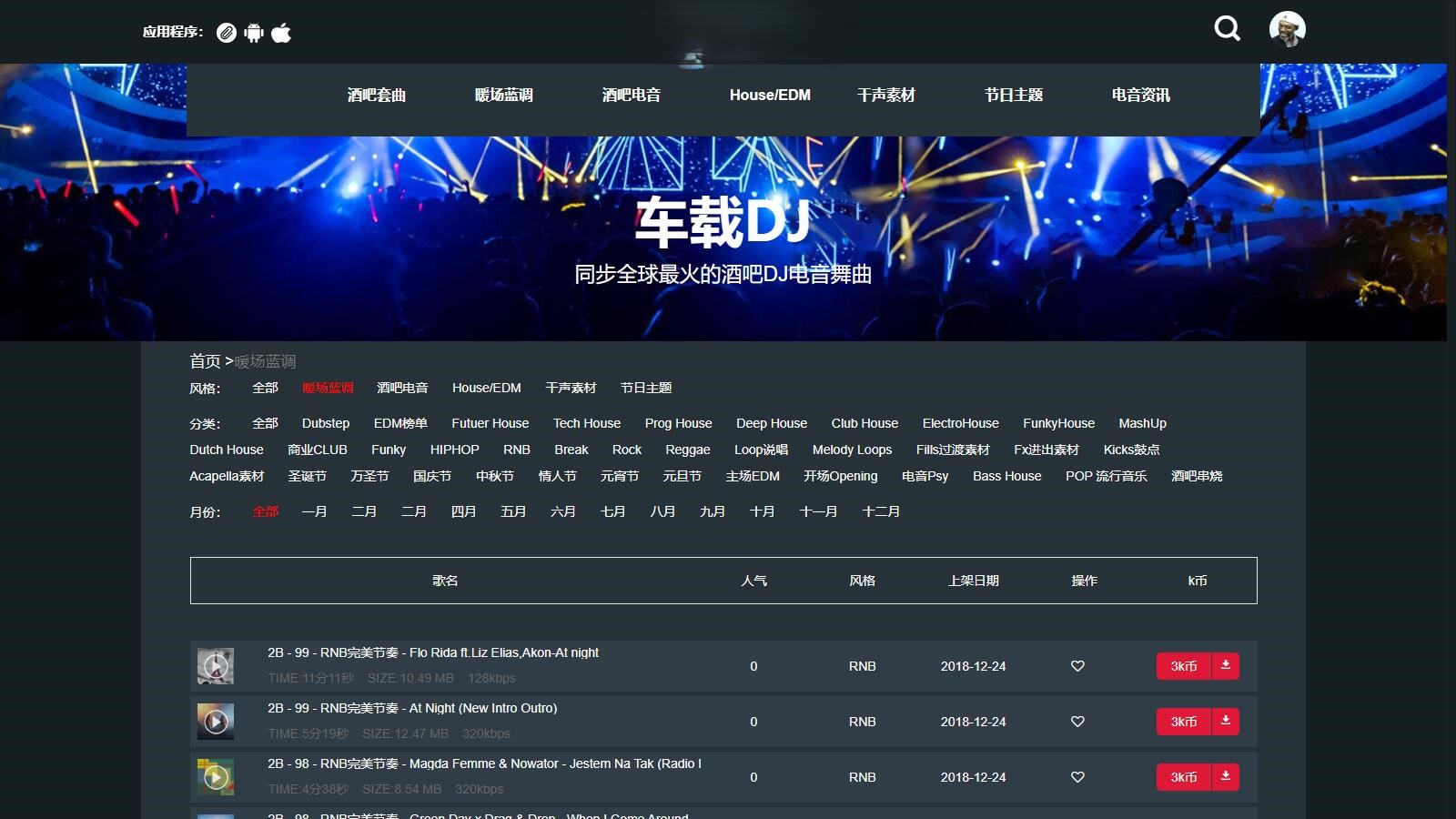The image size is (1456, 819).
Task: Open the user avatar profile
Action: 1287,29
